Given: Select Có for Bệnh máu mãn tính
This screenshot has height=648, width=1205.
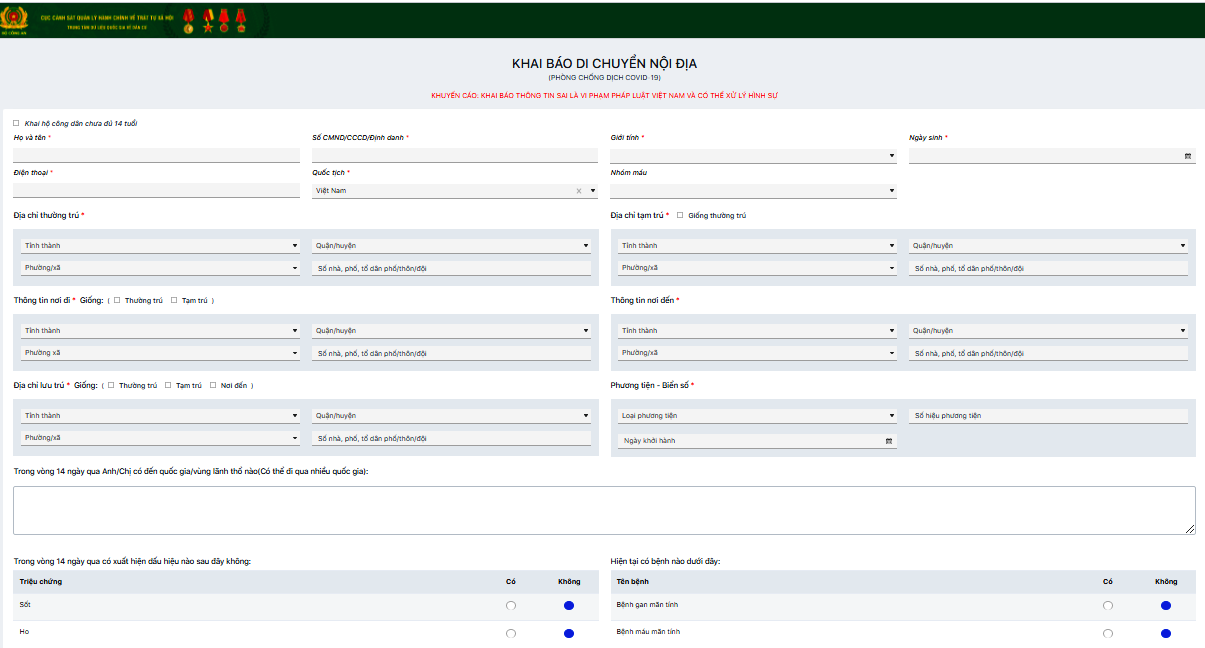Looking at the screenshot, I should click(x=1107, y=634).
